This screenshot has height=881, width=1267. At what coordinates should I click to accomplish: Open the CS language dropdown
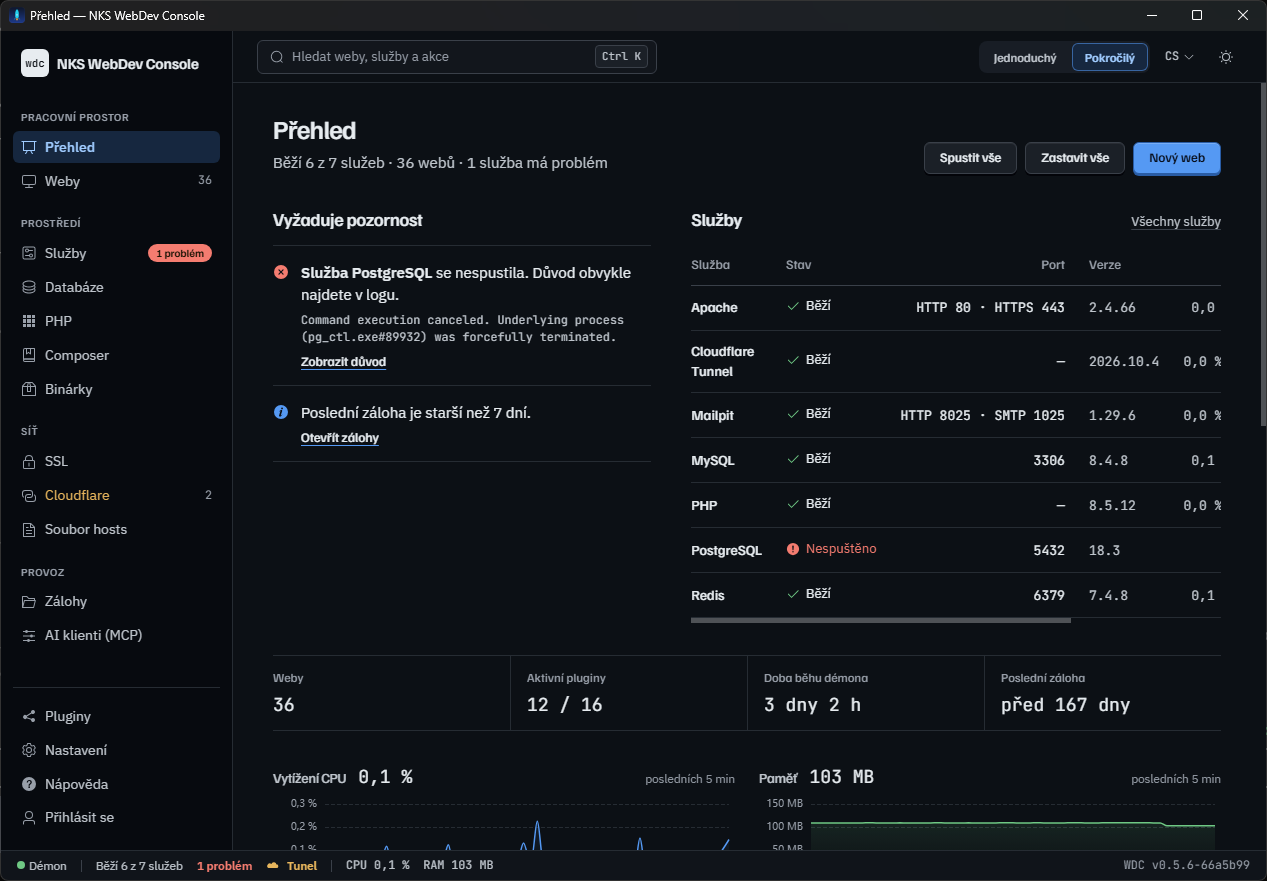(x=1180, y=57)
